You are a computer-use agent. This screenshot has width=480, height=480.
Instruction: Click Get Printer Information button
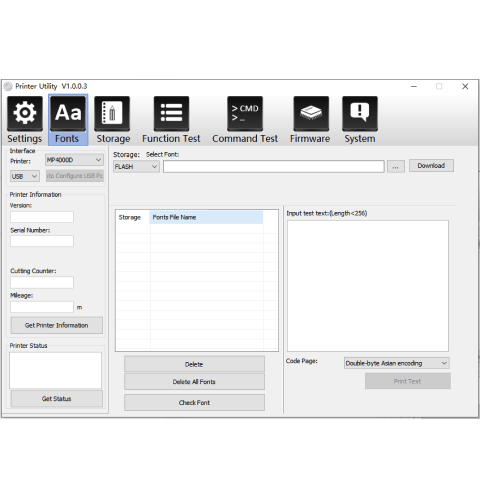click(57, 325)
